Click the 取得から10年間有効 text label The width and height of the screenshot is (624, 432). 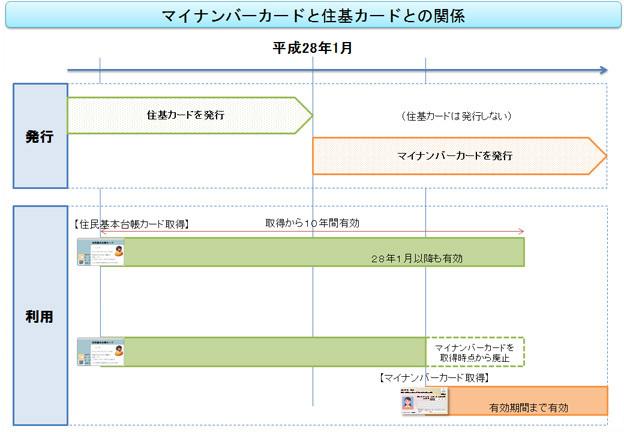click(x=313, y=221)
